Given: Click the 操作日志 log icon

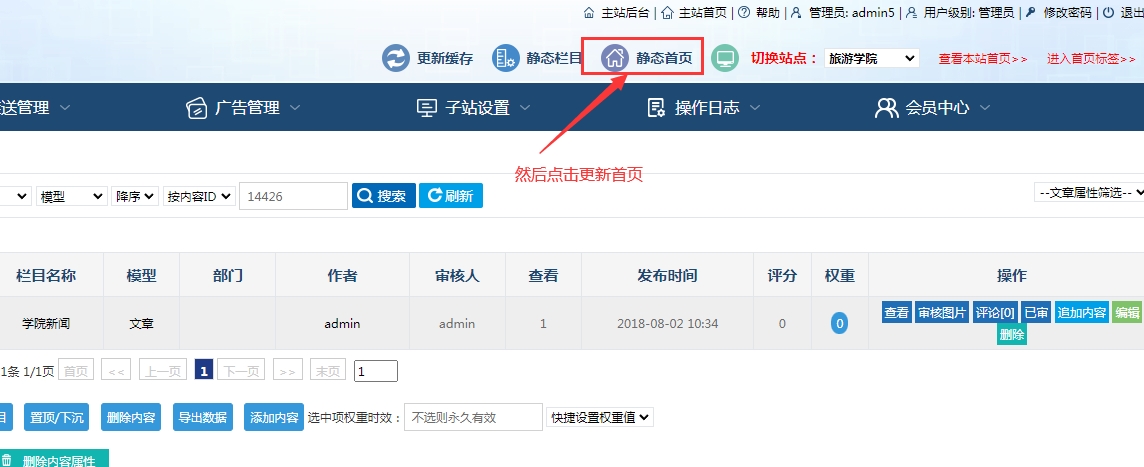Looking at the screenshot, I should 657,108.
